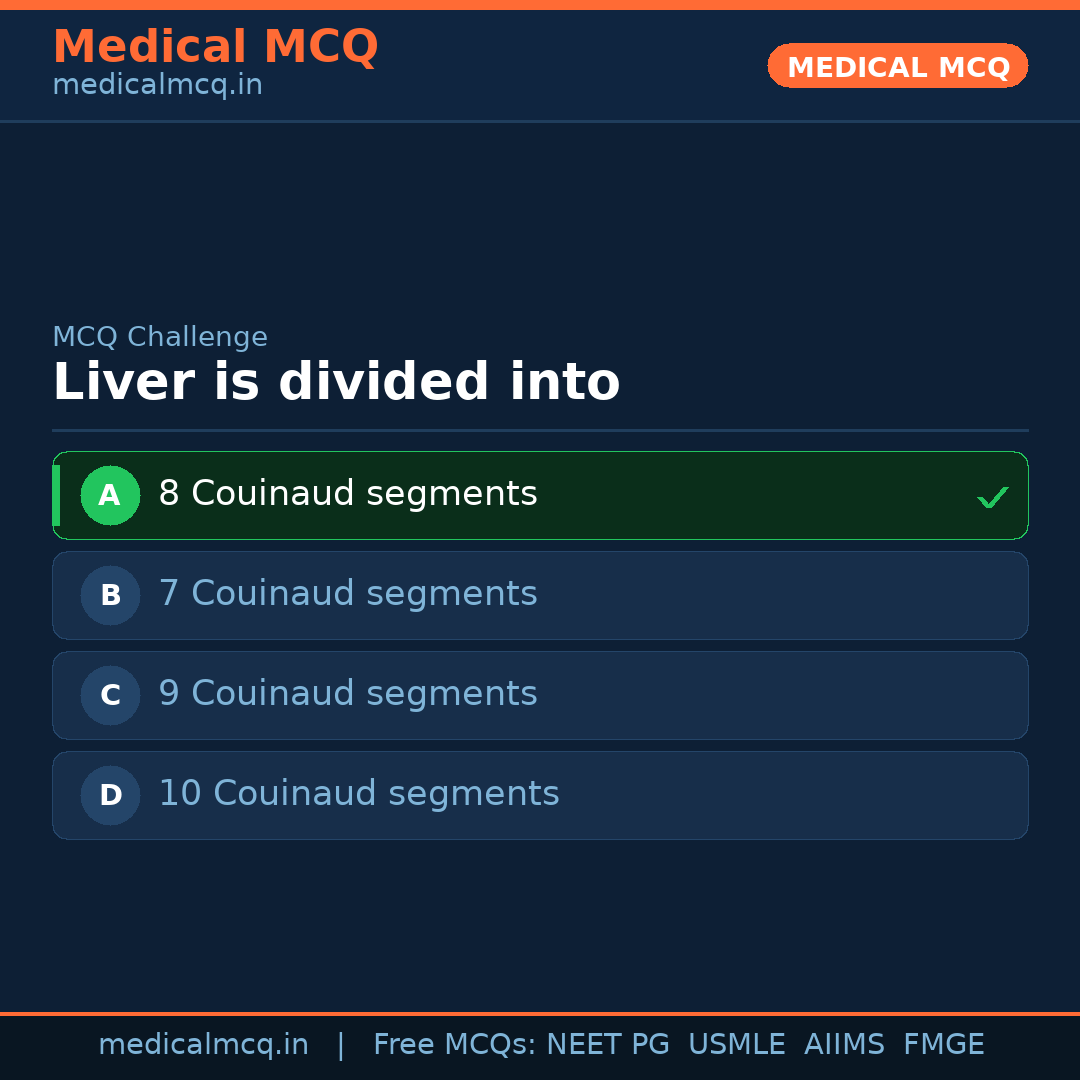Screen dimensions: 1080x1080
Task: Visit medicalmcq.in link under the header title
Action: 157,86
